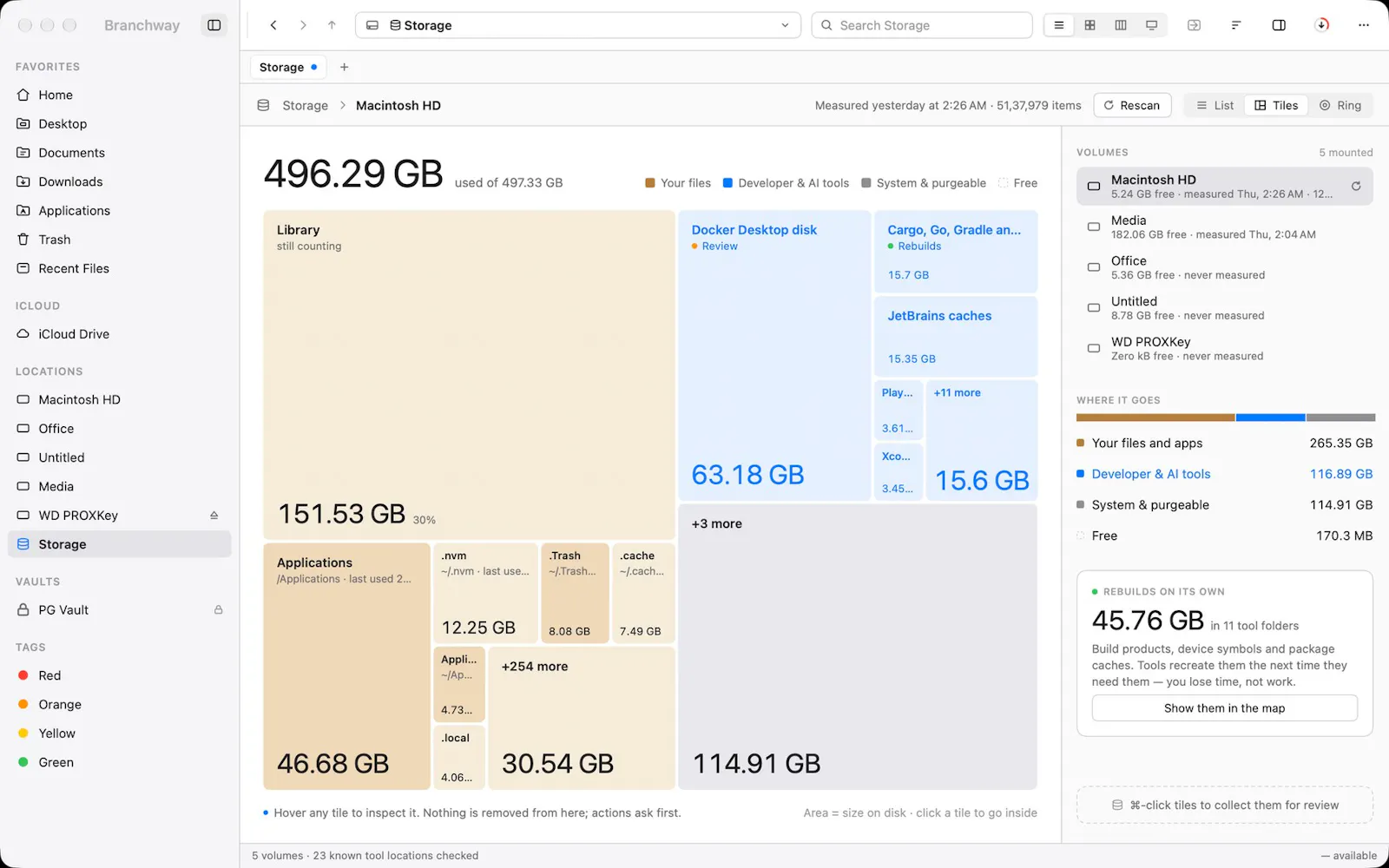The height and width of the screenshot is (868, 1389).
Task: Switch to grid icon view in toolbar
Action: 1089,25
